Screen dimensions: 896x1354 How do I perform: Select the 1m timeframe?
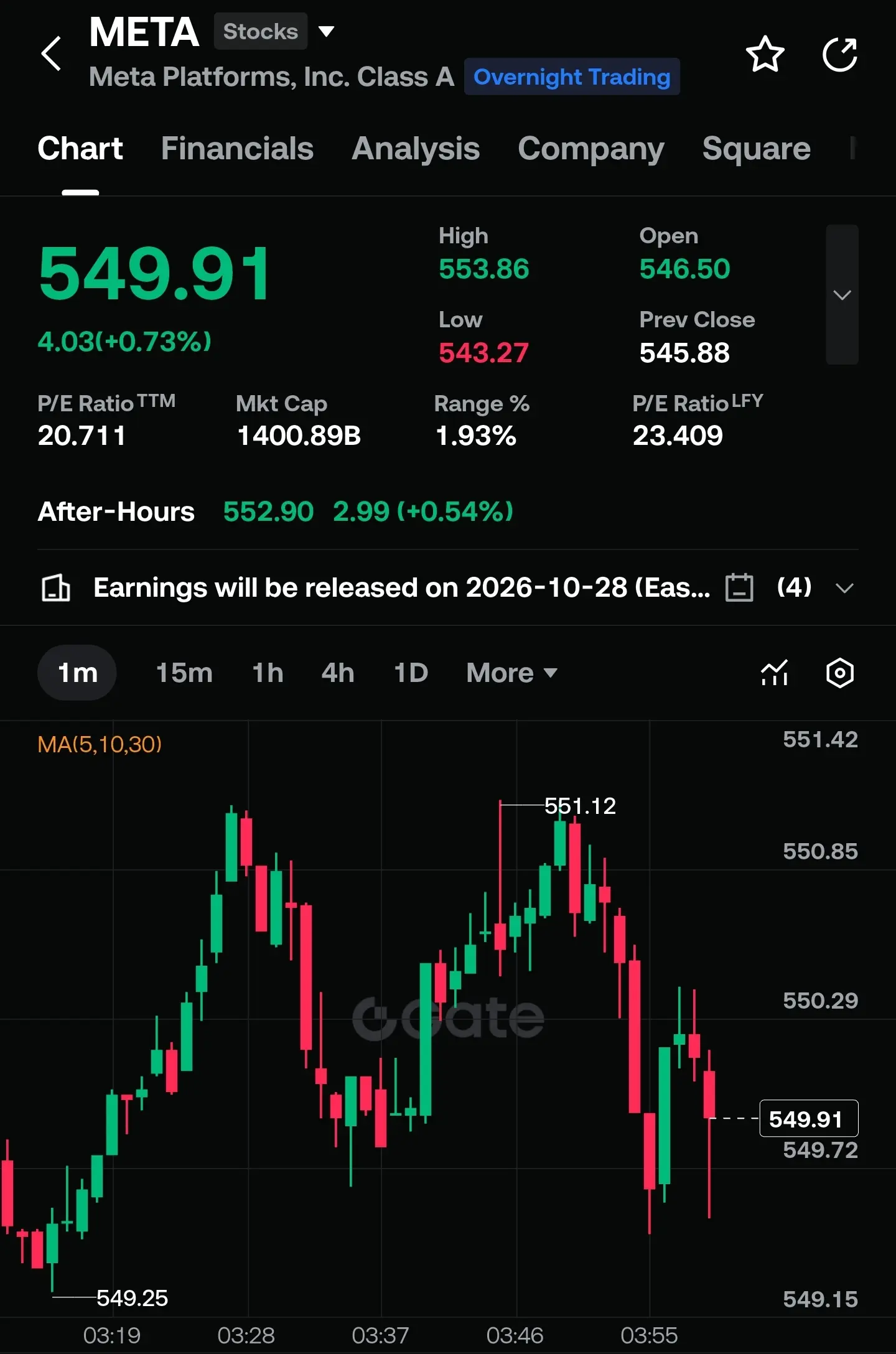tap(77, 673)
